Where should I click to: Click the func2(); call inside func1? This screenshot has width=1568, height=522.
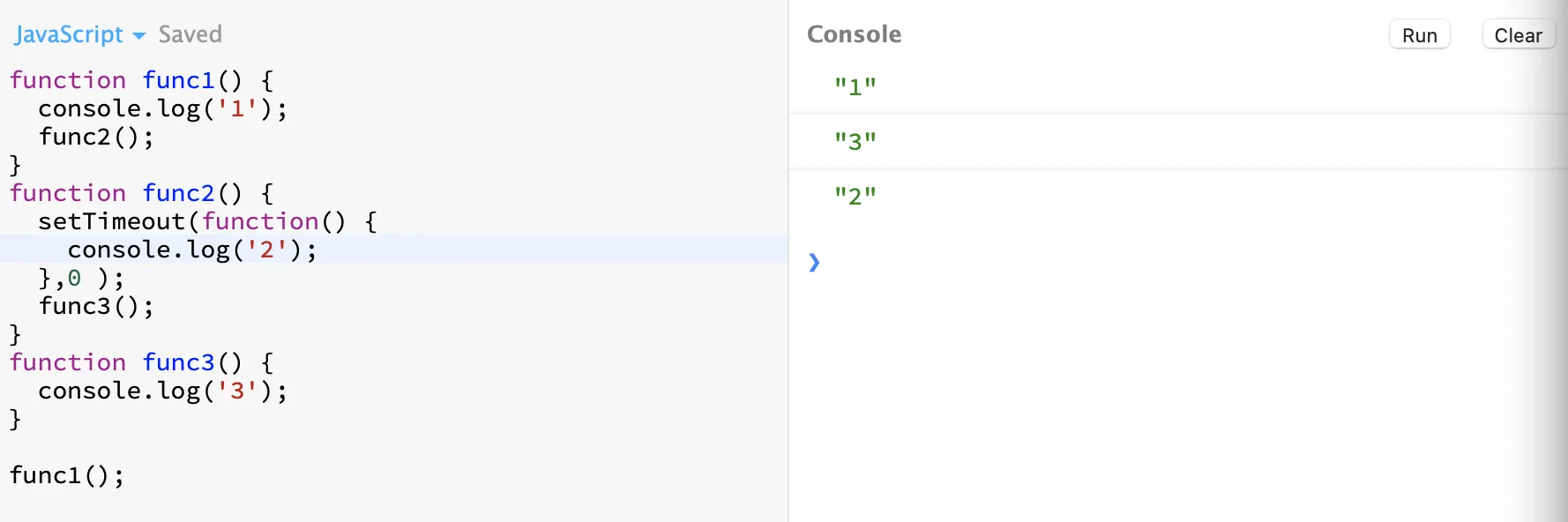[95, 137]
